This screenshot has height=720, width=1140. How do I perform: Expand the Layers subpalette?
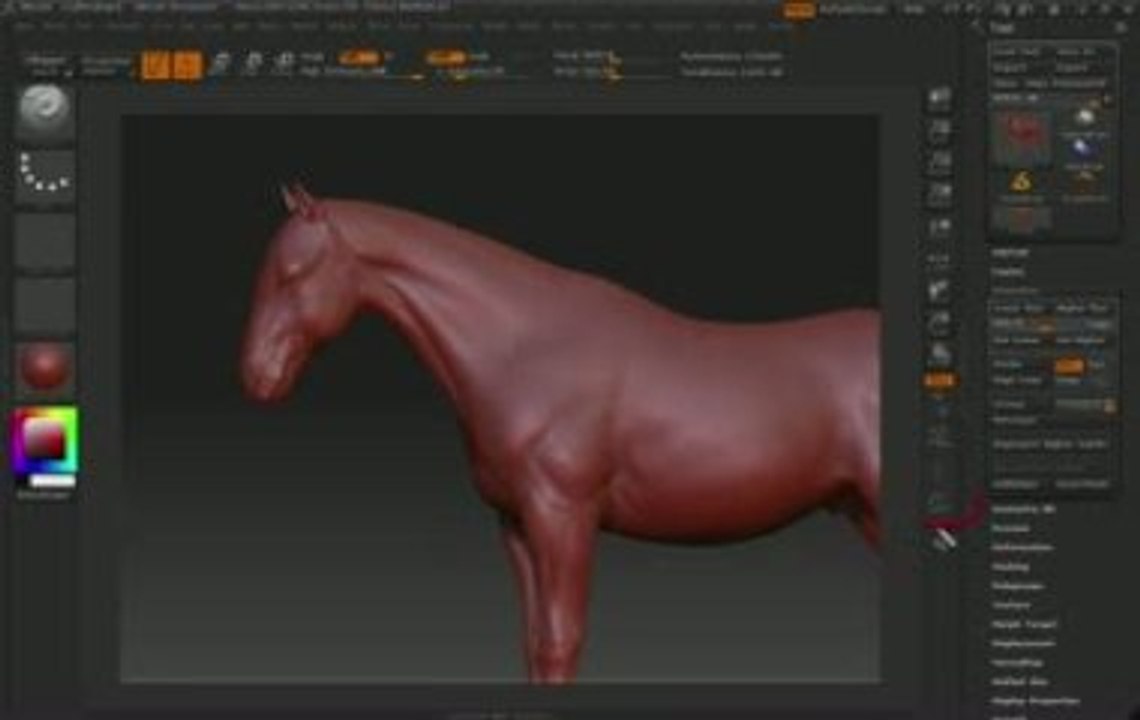1008,271
